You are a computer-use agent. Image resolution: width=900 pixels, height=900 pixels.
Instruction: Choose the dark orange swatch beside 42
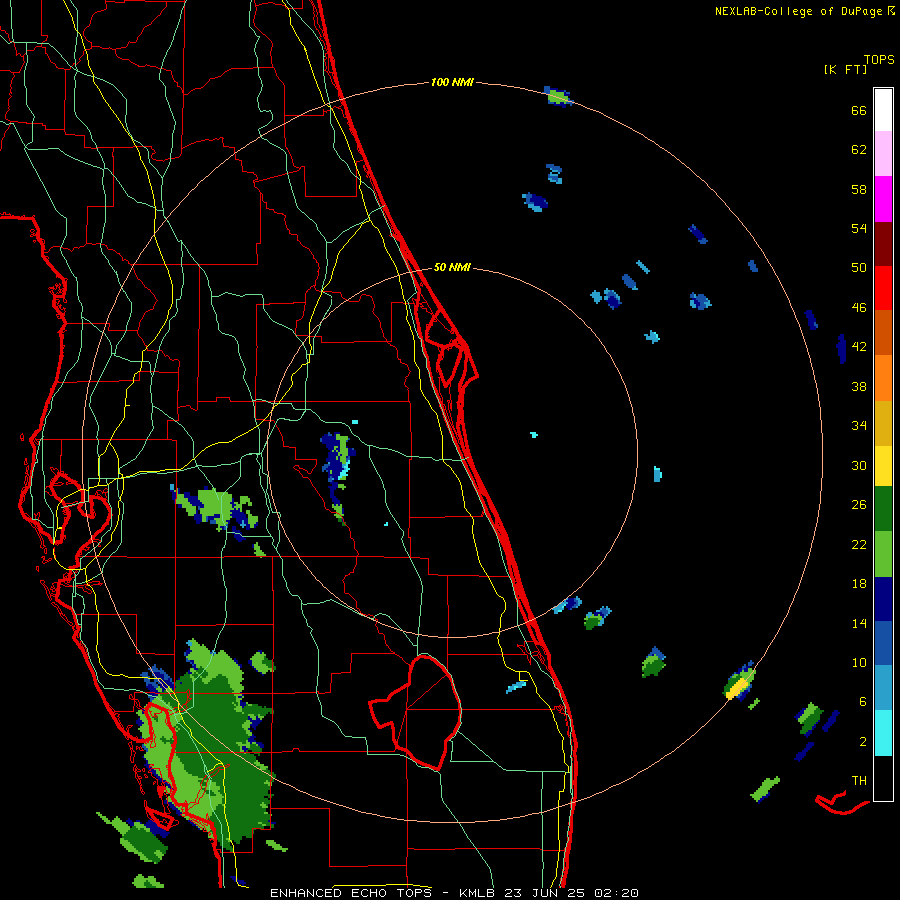click(883, 332)
